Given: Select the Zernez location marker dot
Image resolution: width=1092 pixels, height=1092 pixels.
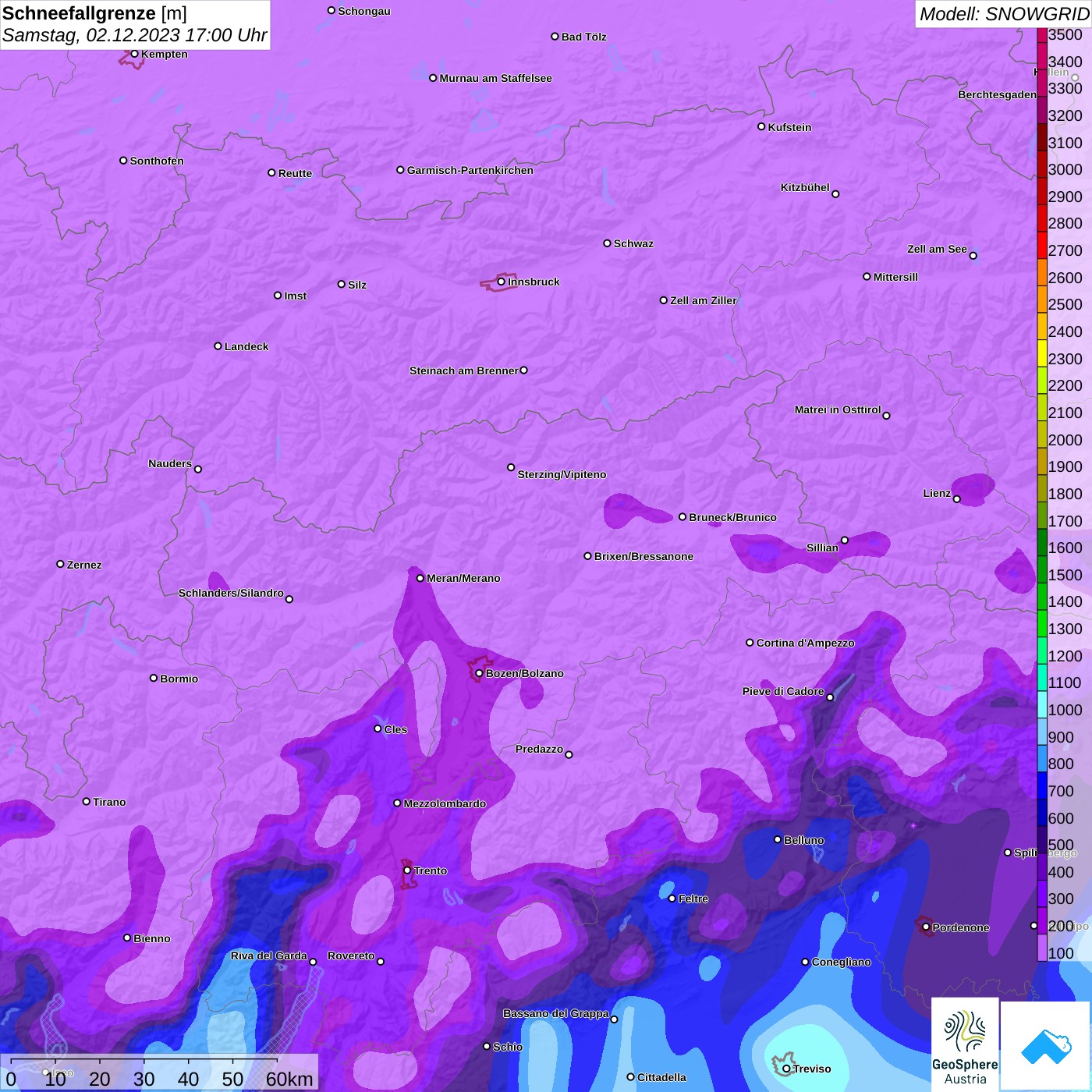Looking at the screenshot, I should click(x=60, y=564).
